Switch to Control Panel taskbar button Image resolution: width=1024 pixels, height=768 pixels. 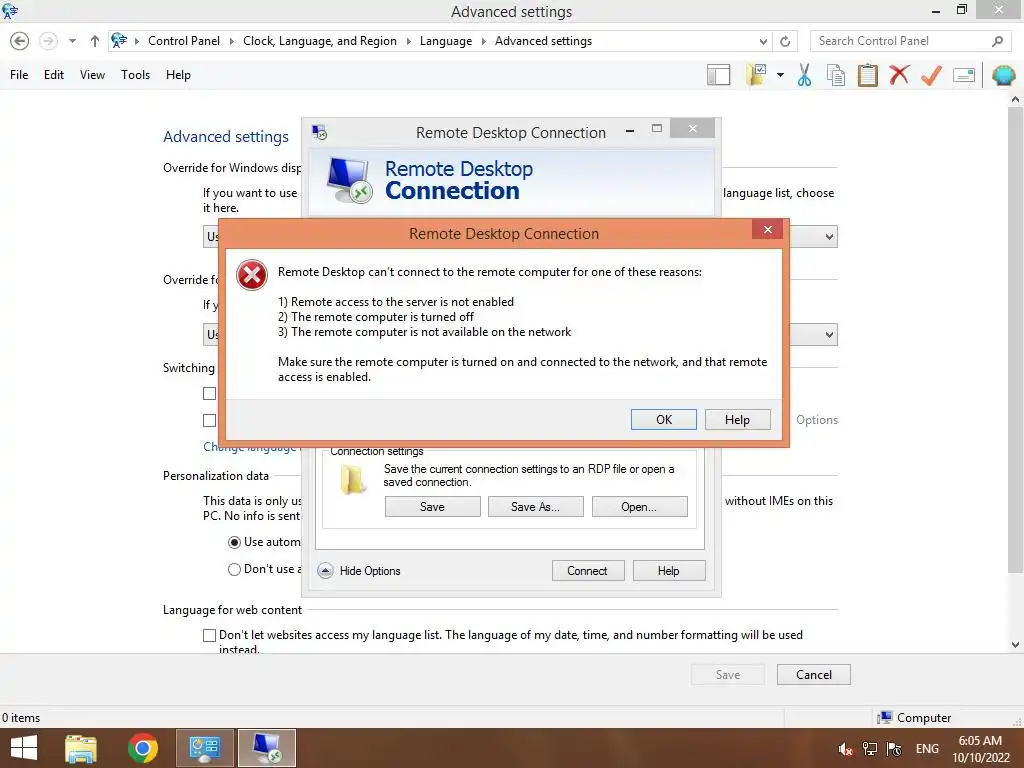(204, 748)
